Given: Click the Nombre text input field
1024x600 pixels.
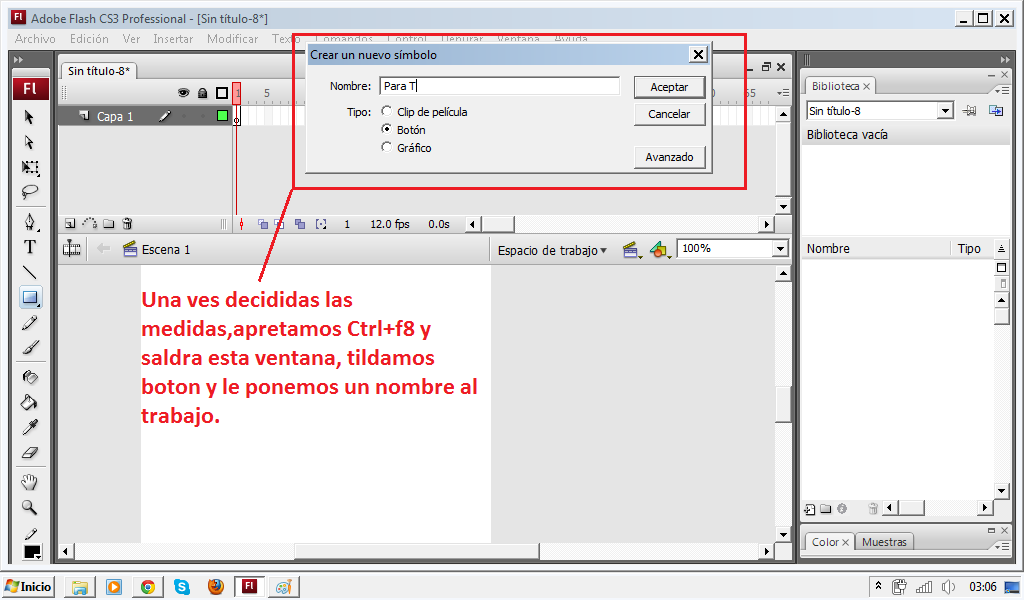Looking at the screenshot, I should [500, 86].
